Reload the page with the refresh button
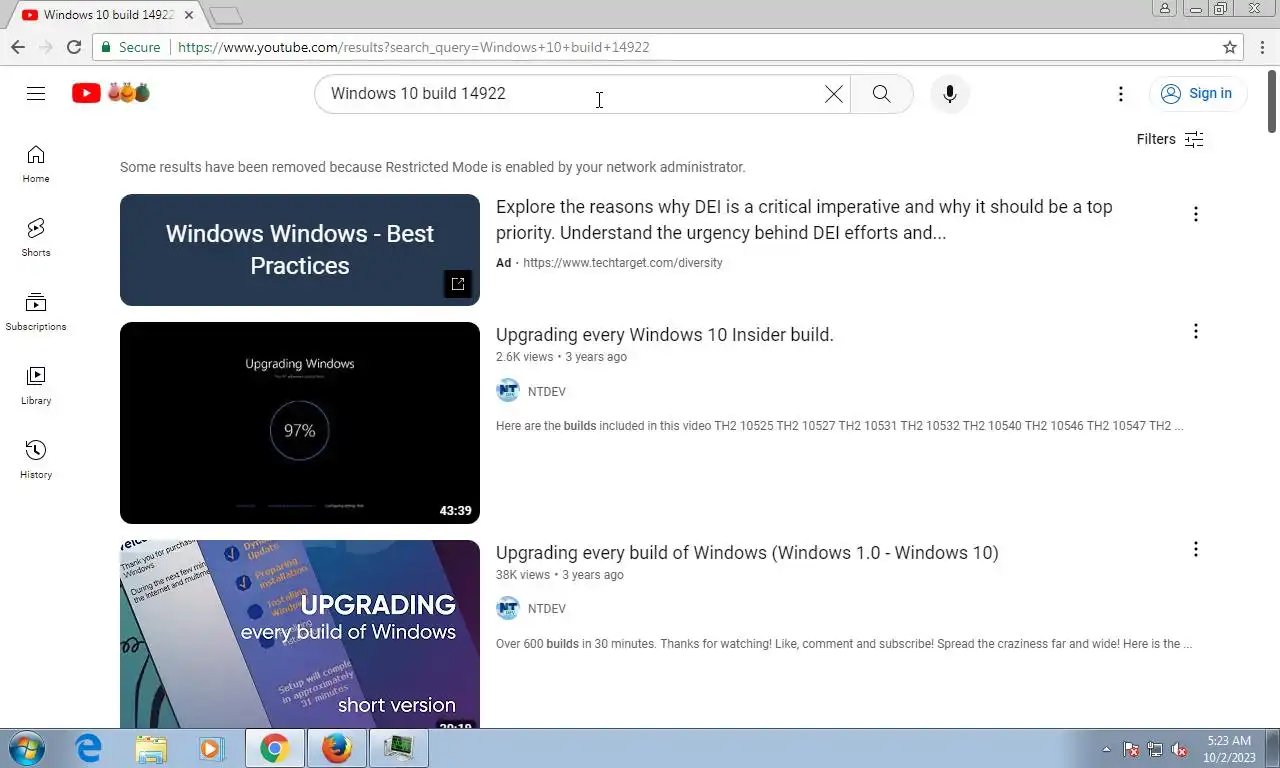Viewport: 1280px width, 768px height. (73, 47)
